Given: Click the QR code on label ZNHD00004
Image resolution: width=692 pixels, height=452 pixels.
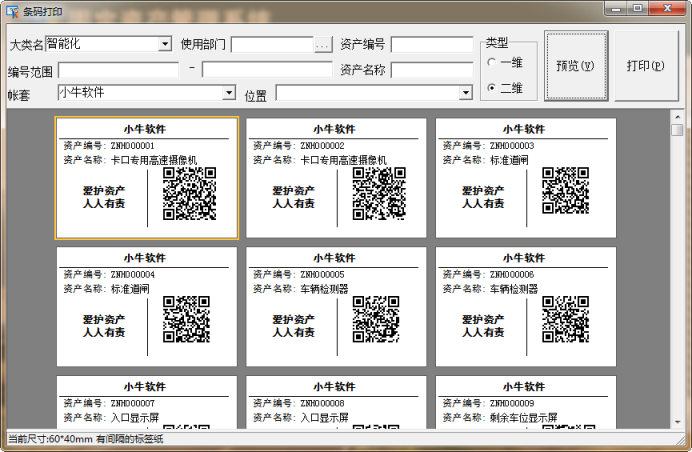Looking at the screenshot, I should (186, 320).
